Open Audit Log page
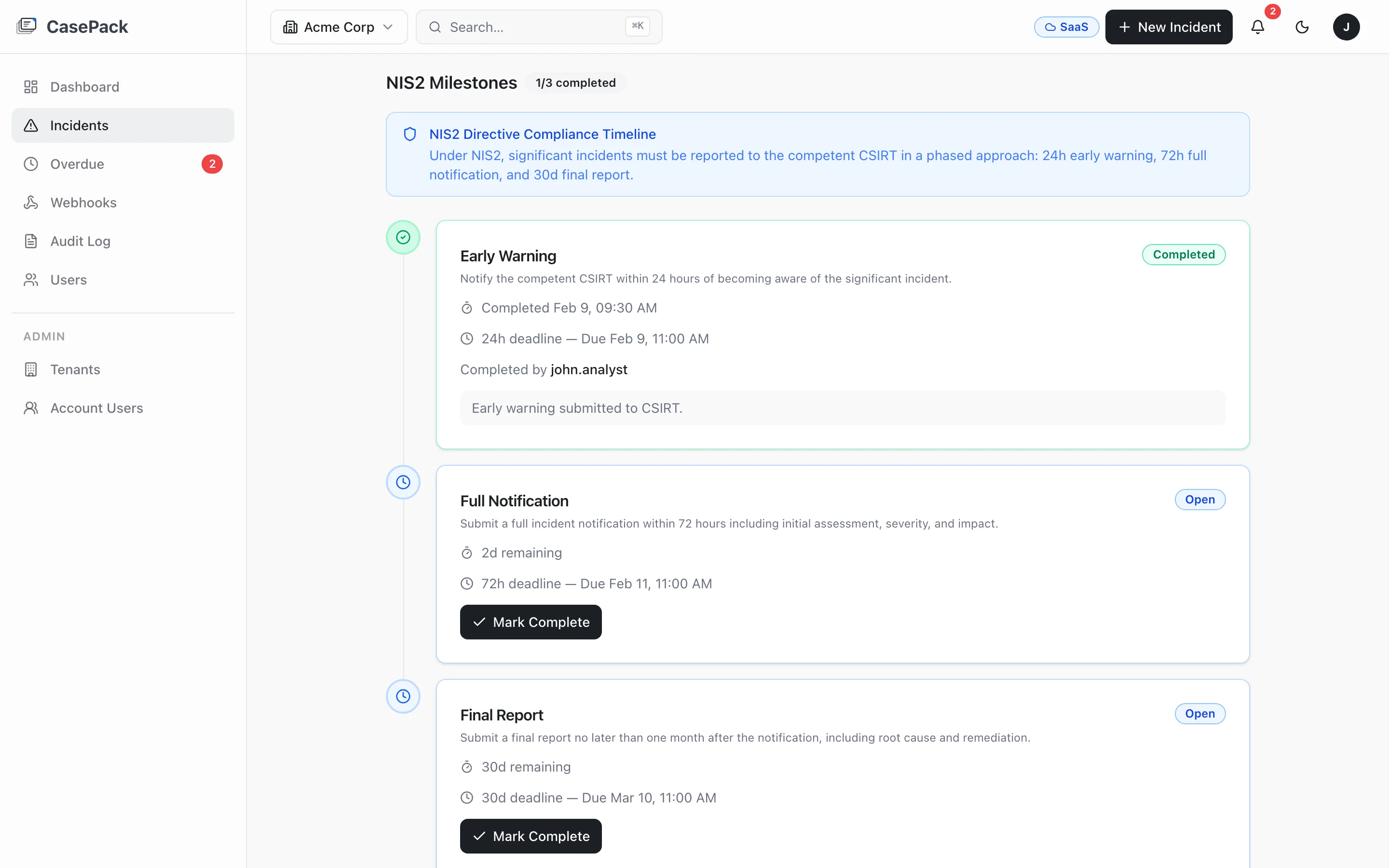This screenshot has height=868, width=1389. (x=123, y=241)
